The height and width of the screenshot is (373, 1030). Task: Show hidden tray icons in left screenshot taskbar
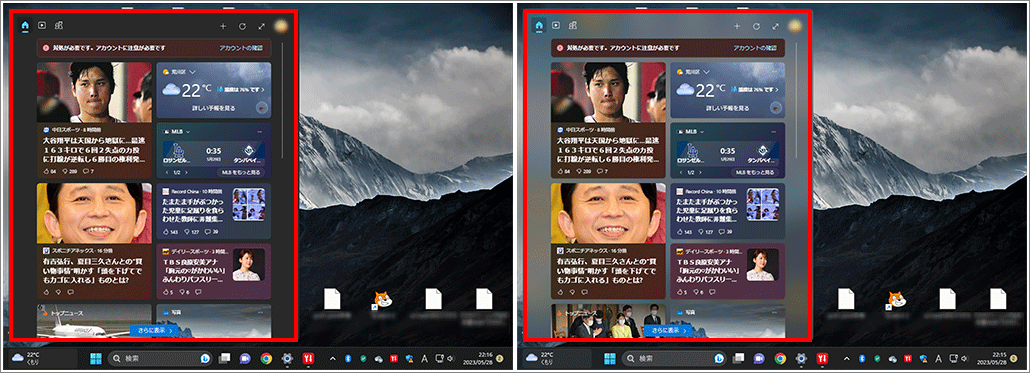coord(332,359)
